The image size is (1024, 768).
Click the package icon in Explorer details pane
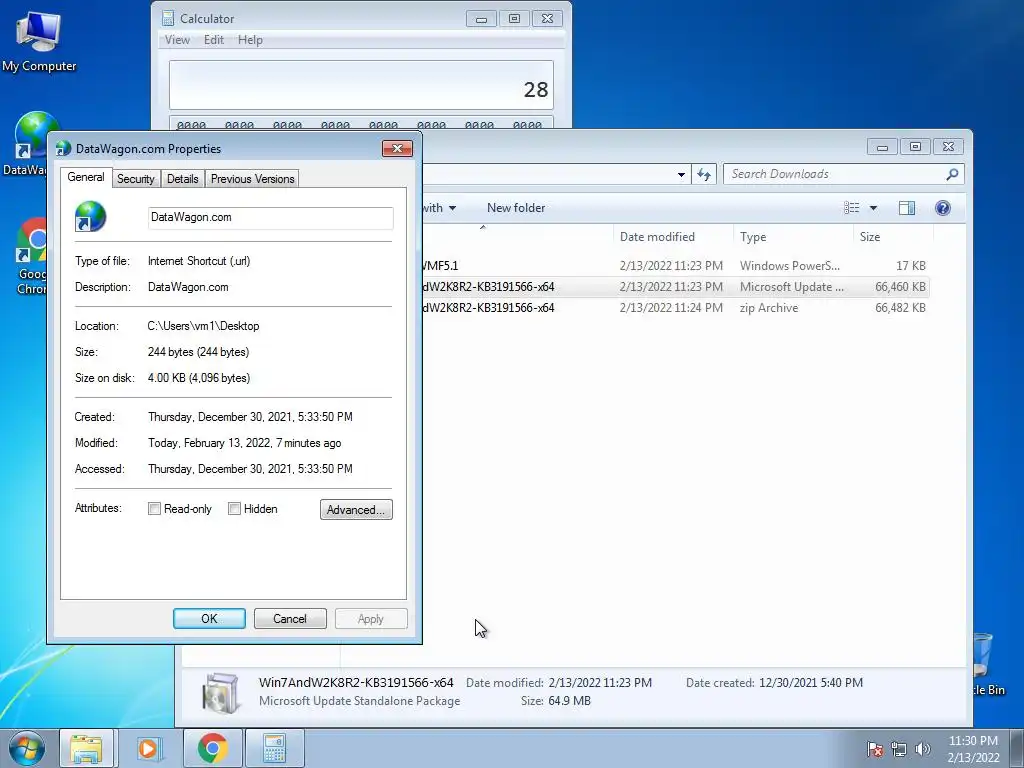click(x=221, y=692)
